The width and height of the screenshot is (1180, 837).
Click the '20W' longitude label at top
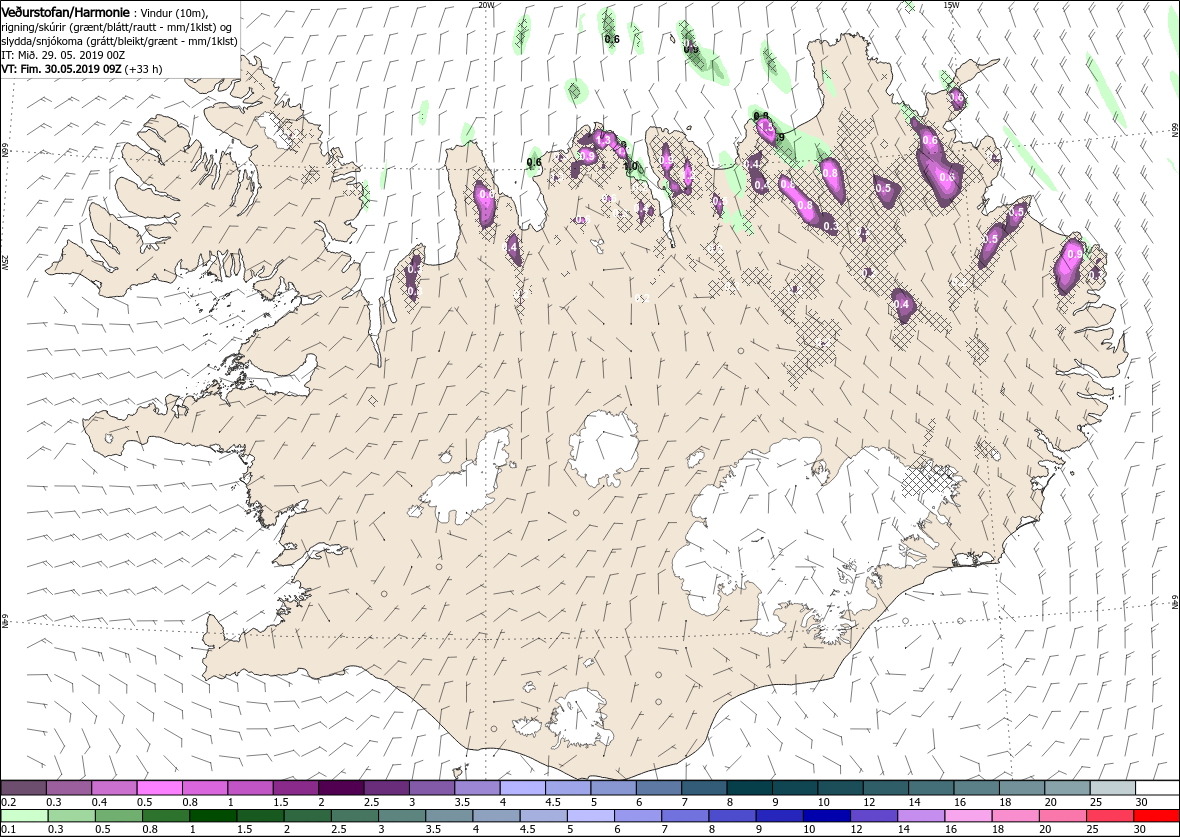487,5
